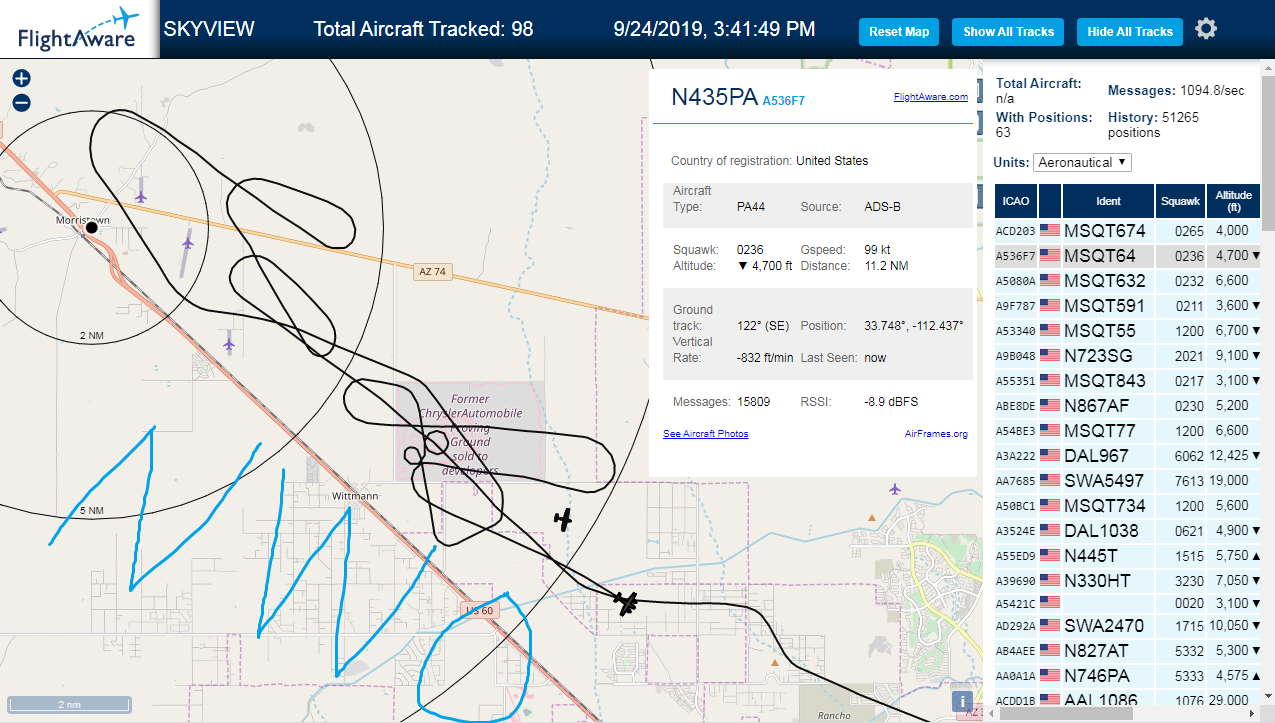Sort table by Altitude column header
This screenshot has width=1275, height=723.
click(1234, 201)
